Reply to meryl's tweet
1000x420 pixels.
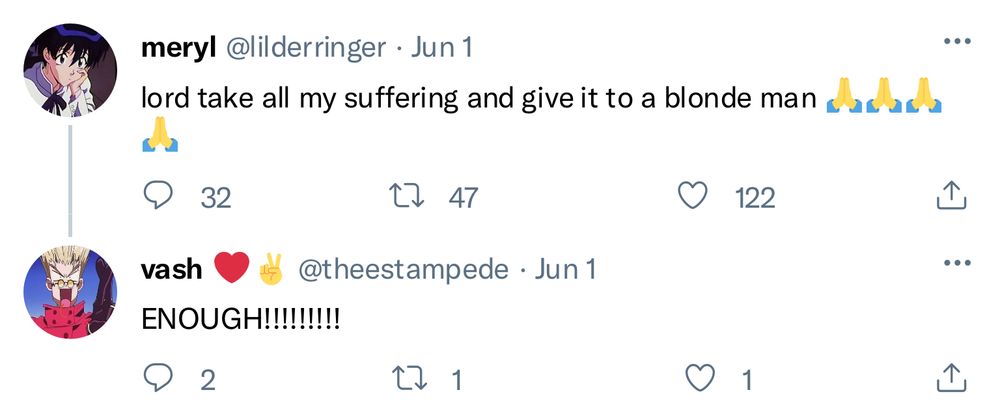pos(158,197)
